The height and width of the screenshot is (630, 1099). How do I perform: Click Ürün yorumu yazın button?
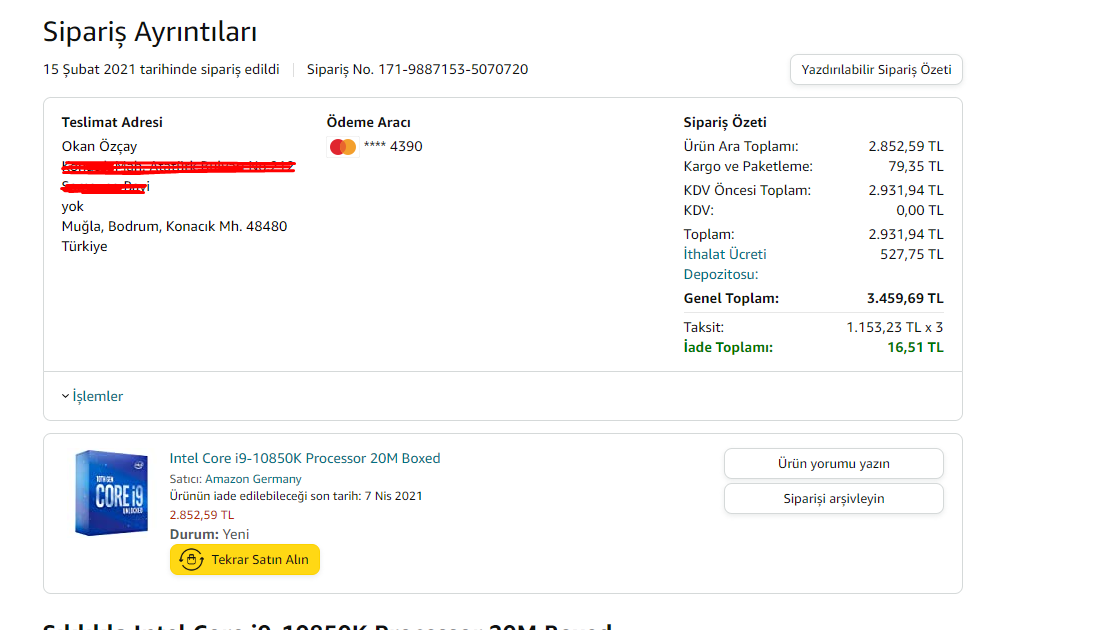(833, 463)
